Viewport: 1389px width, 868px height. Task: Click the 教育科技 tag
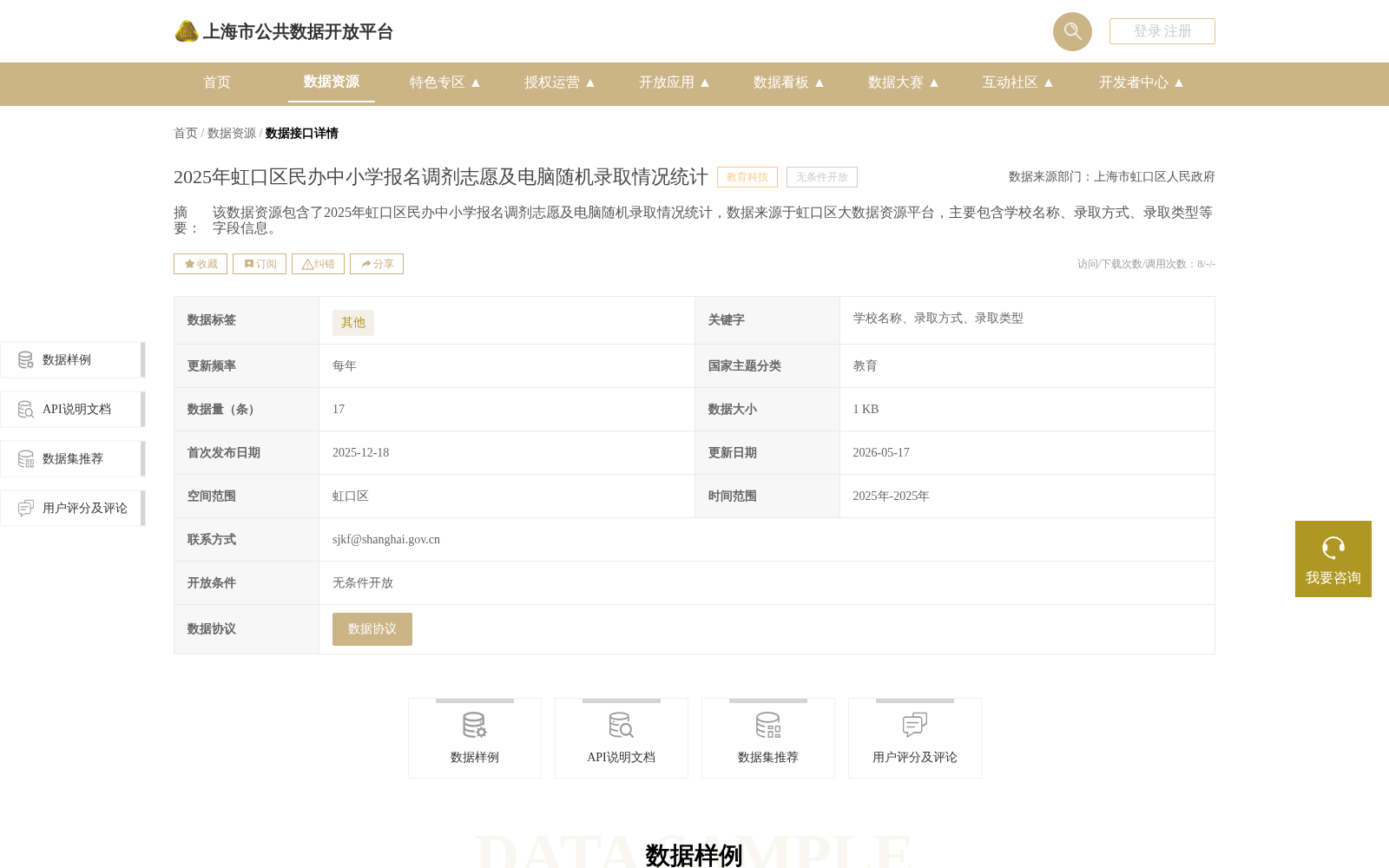(x=747, y=177)
